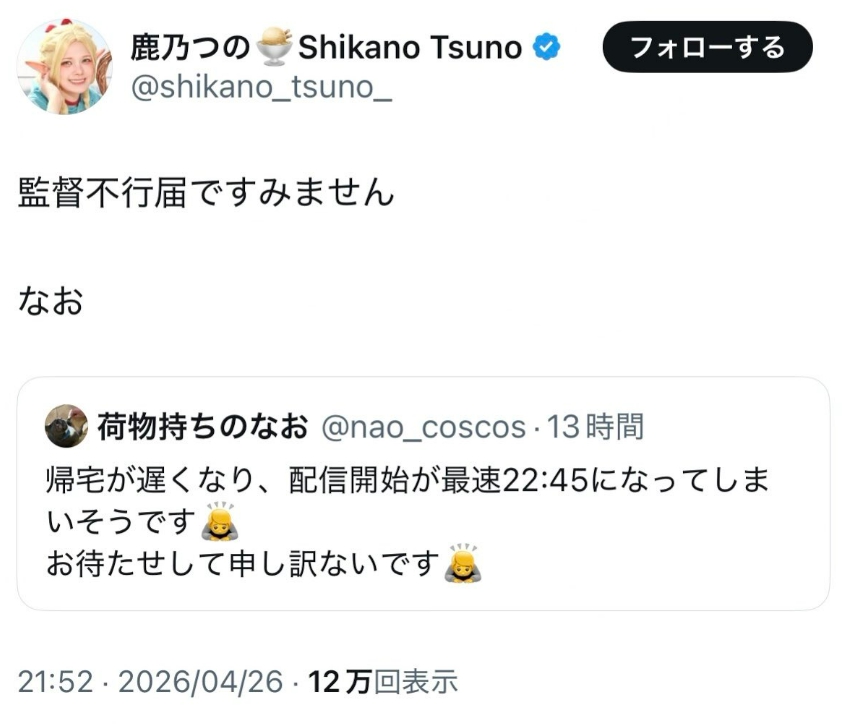Click the 21:52 post time

click(55, 683)
